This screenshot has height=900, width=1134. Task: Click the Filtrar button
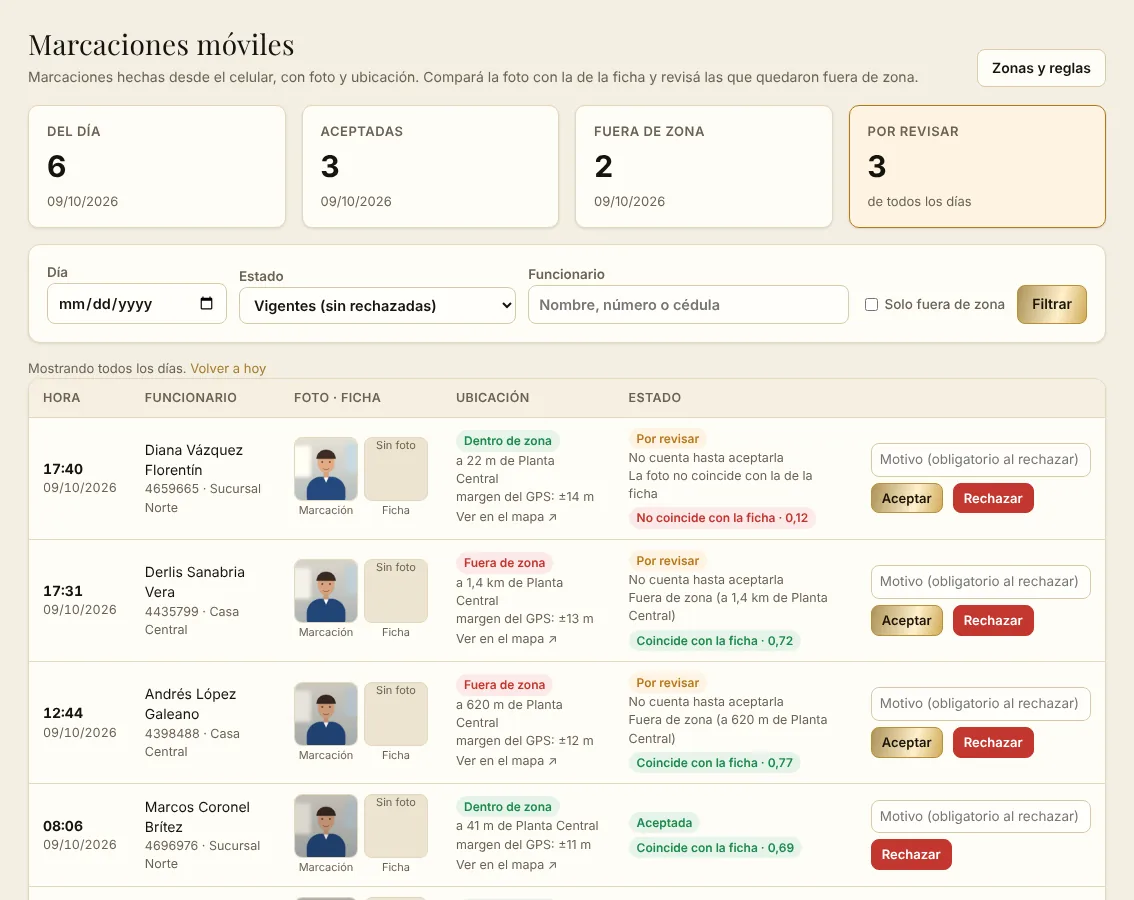click(1051, 304)
